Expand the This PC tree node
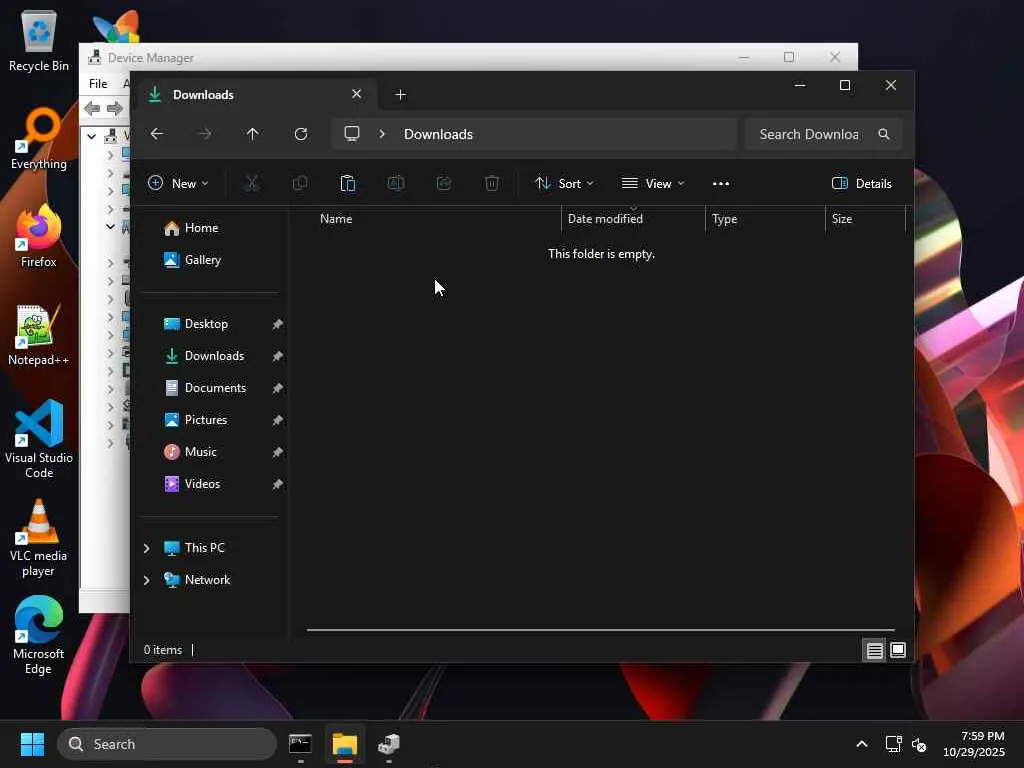 coord(146,548)
